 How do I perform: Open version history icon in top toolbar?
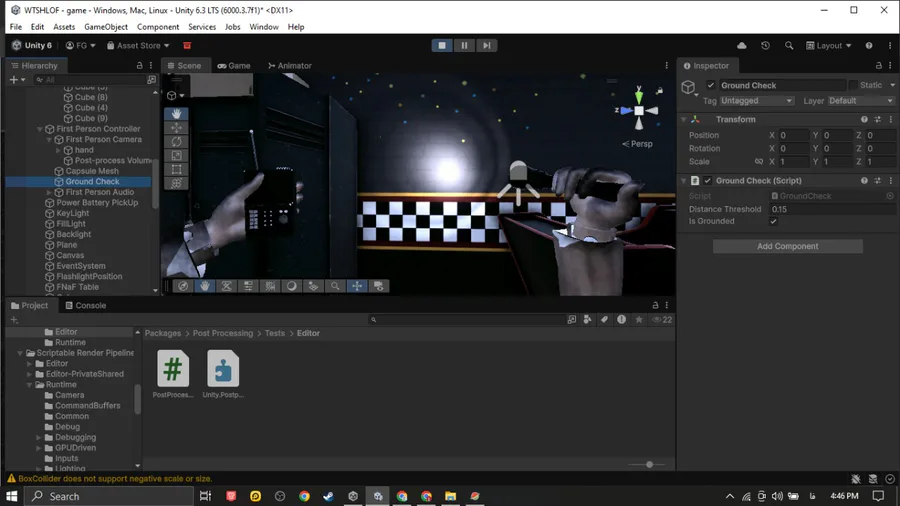765,45
